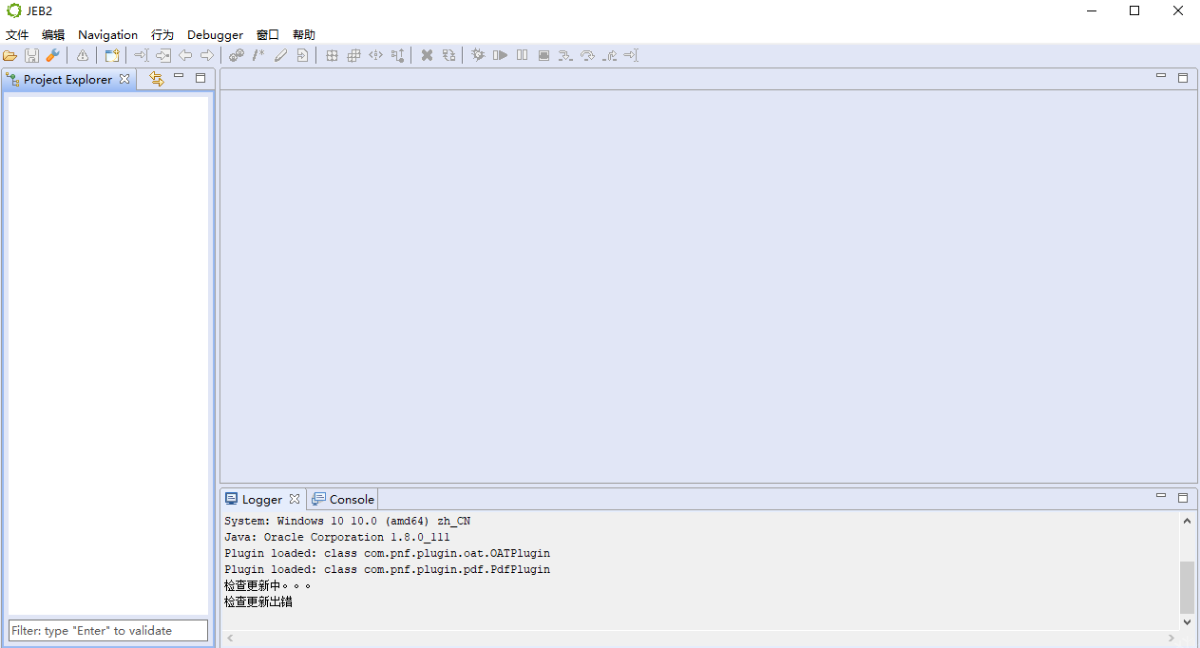Click the Navigate Forward right arrow
This screenshot has width=1200, height=648.
(x=207, y=56)
